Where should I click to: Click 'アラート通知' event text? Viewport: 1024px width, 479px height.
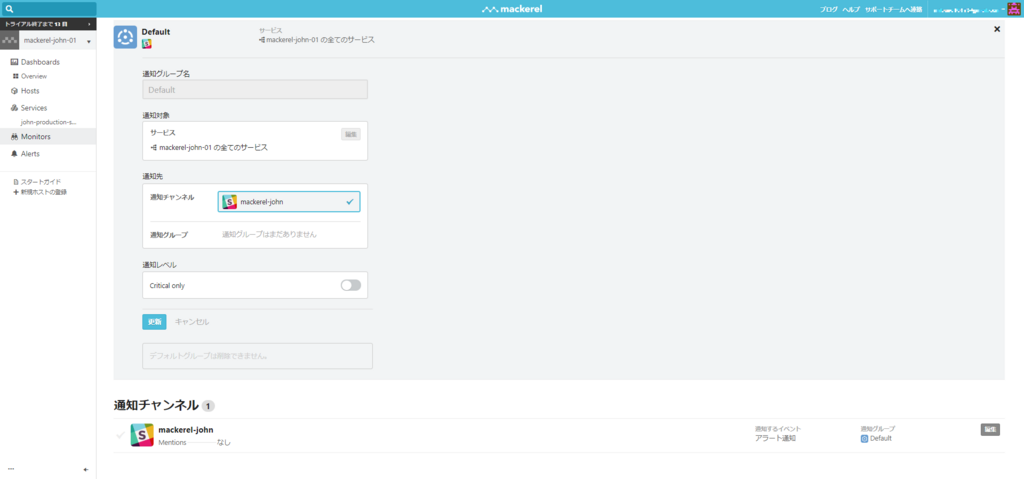pos(775,438)
